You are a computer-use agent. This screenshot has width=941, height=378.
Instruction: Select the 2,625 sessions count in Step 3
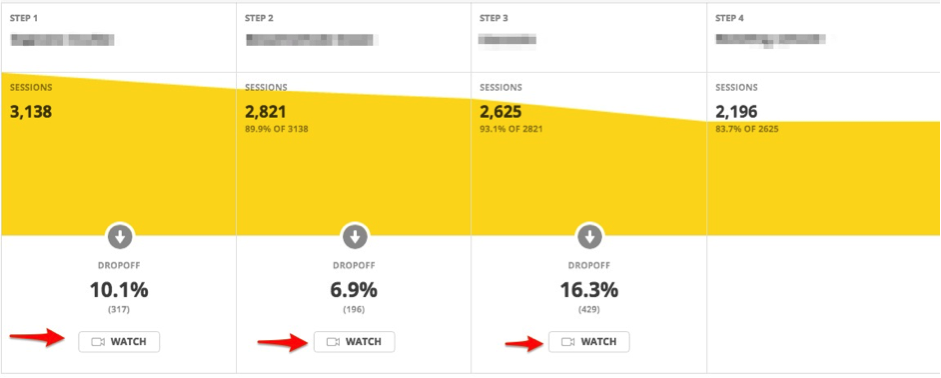click(501, 112)
